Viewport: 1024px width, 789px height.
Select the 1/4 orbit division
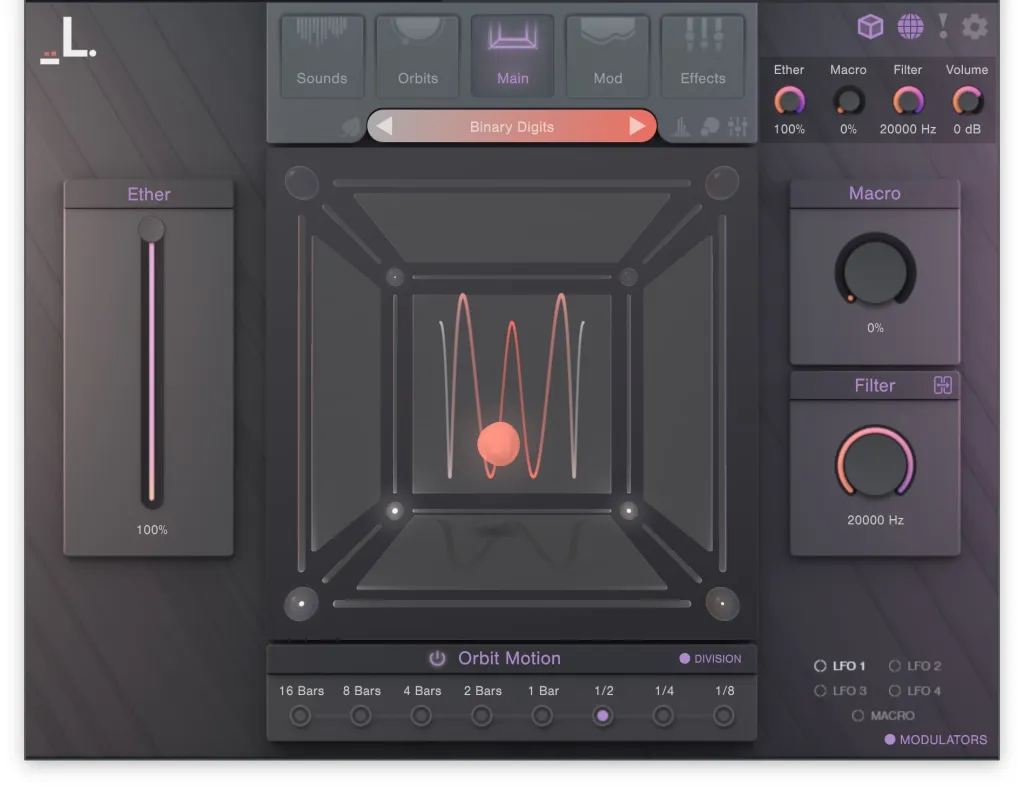663,716
